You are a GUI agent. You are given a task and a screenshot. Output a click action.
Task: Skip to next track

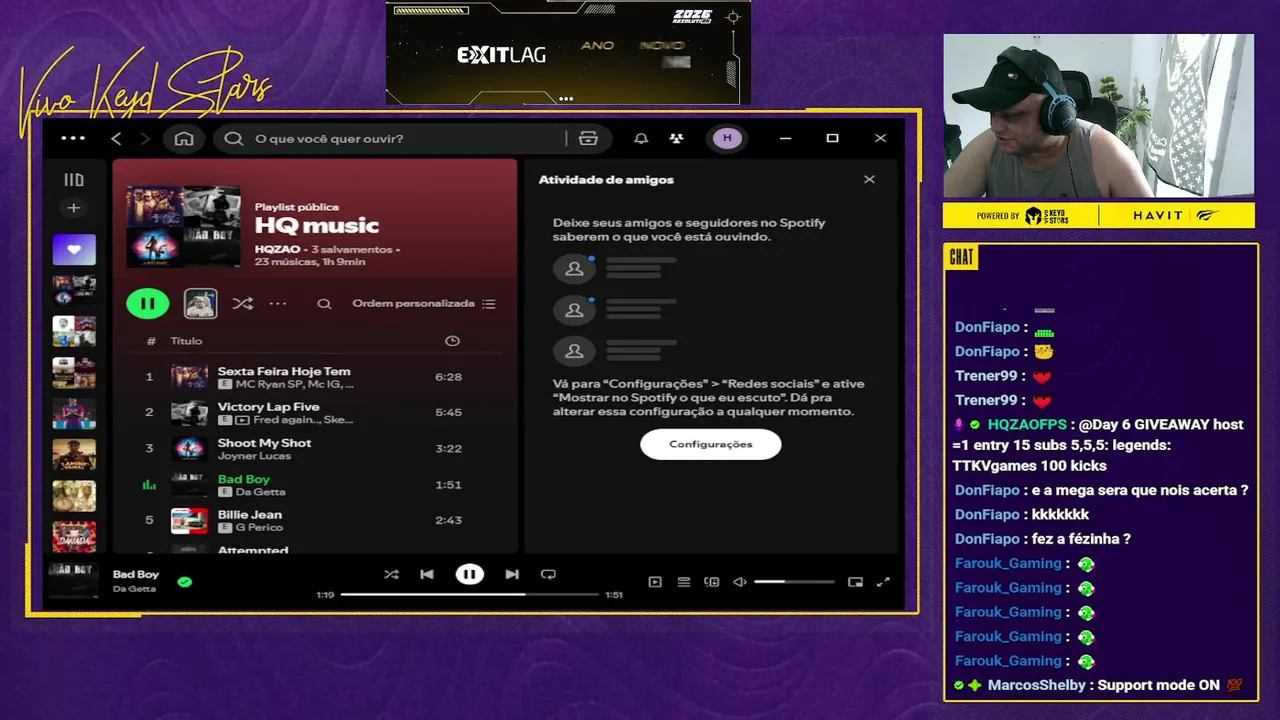click(x=512, y=574)
